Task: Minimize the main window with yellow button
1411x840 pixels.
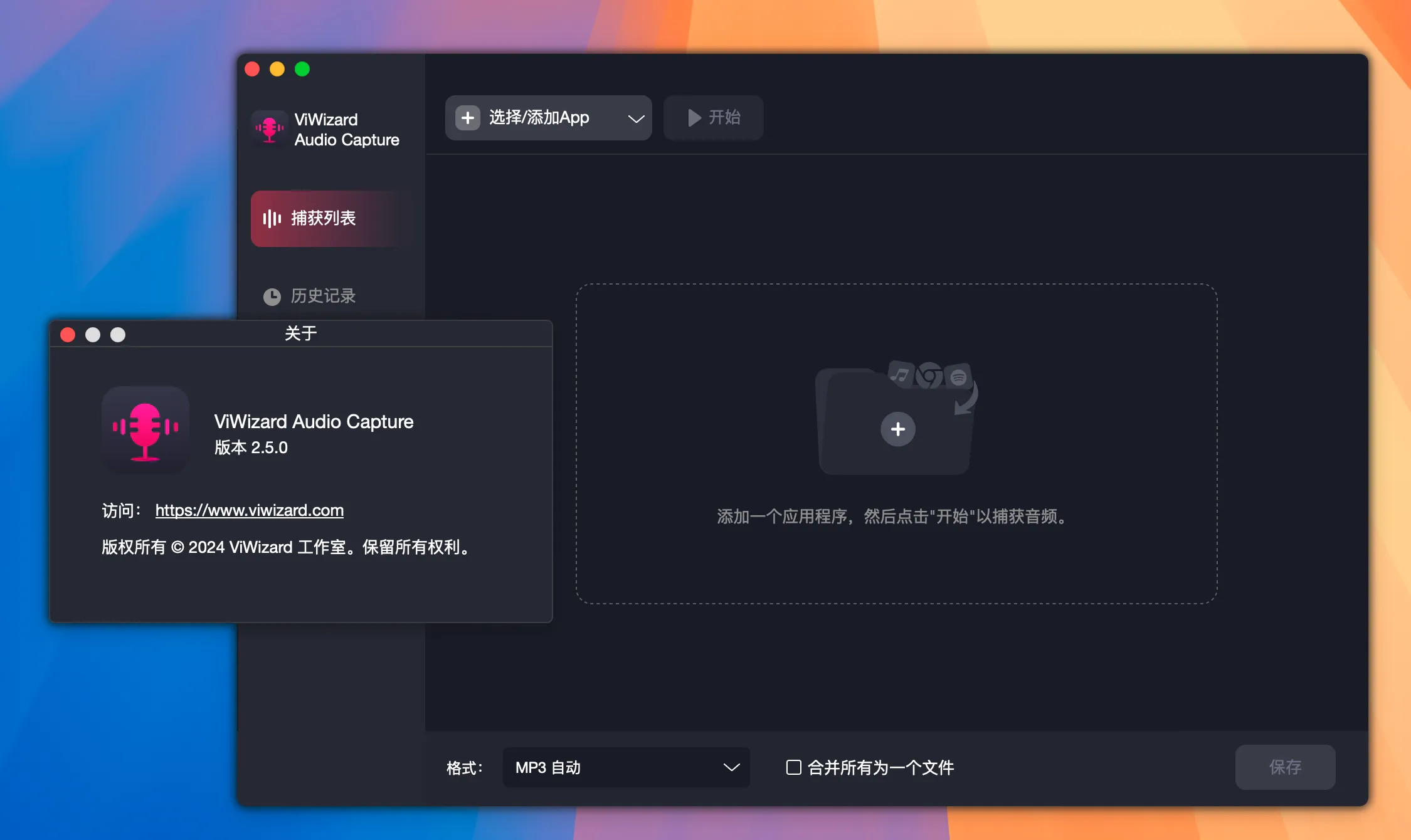Action: coord(277,69)
